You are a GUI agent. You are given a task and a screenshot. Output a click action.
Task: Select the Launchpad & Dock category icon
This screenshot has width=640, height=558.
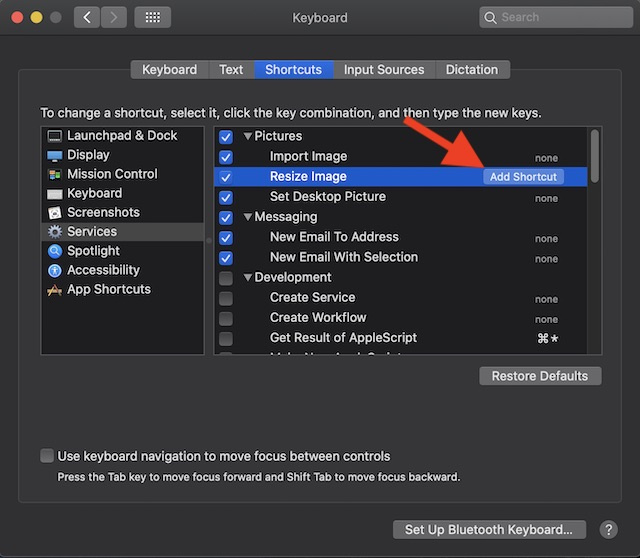point(54,136)
